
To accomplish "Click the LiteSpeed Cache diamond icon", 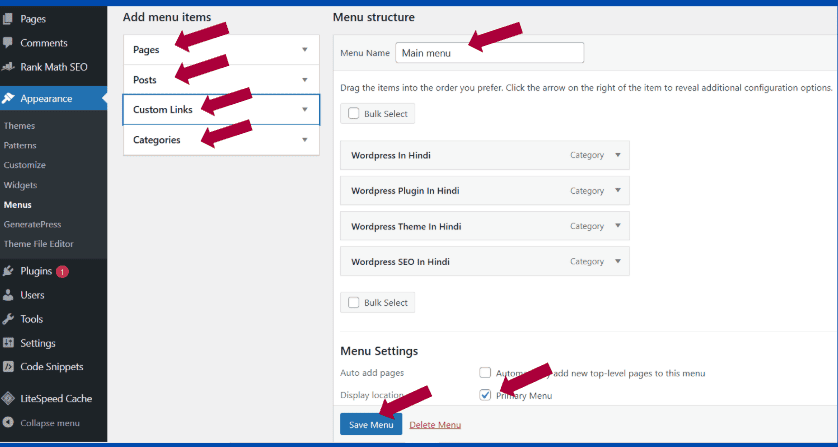I will pos(8,398).
